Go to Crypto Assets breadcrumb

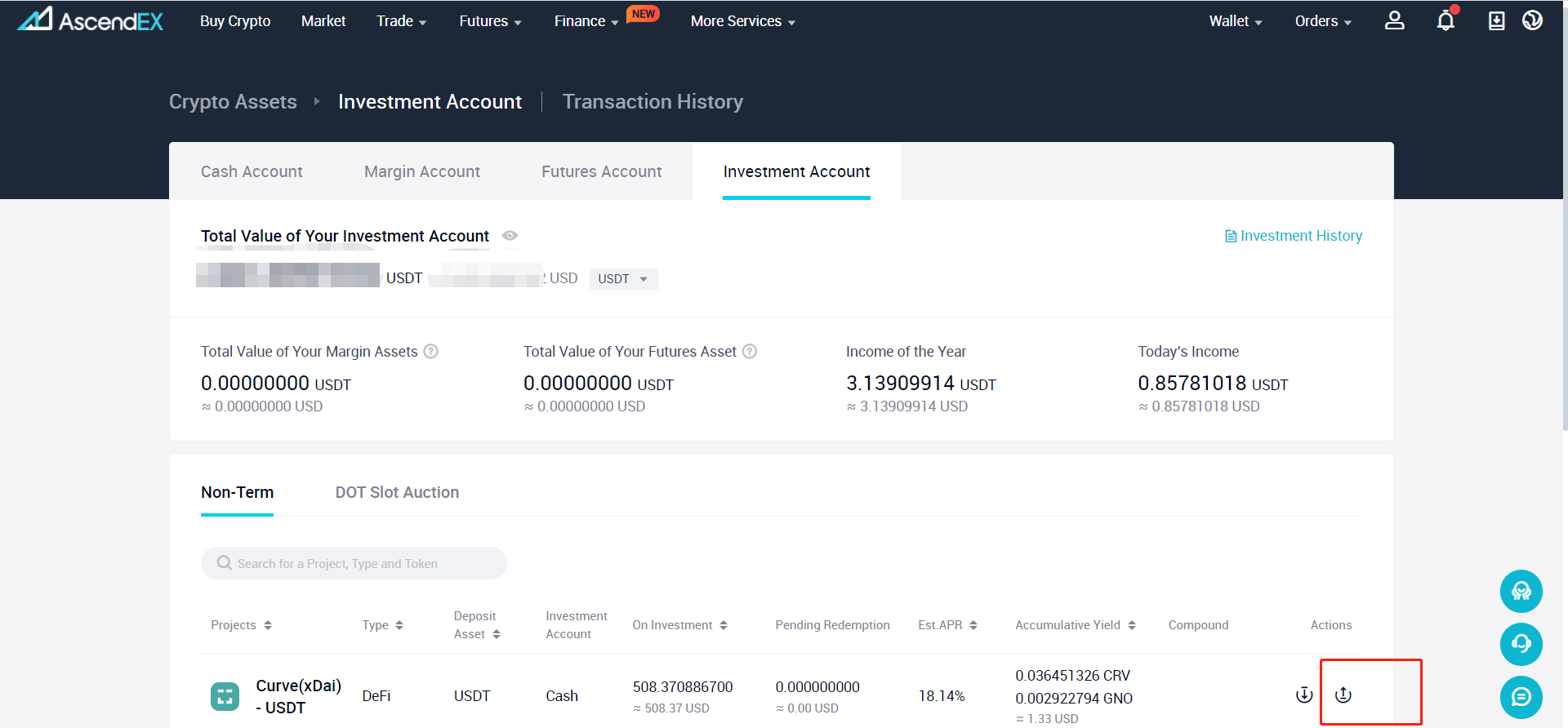(x=233, y=101)
